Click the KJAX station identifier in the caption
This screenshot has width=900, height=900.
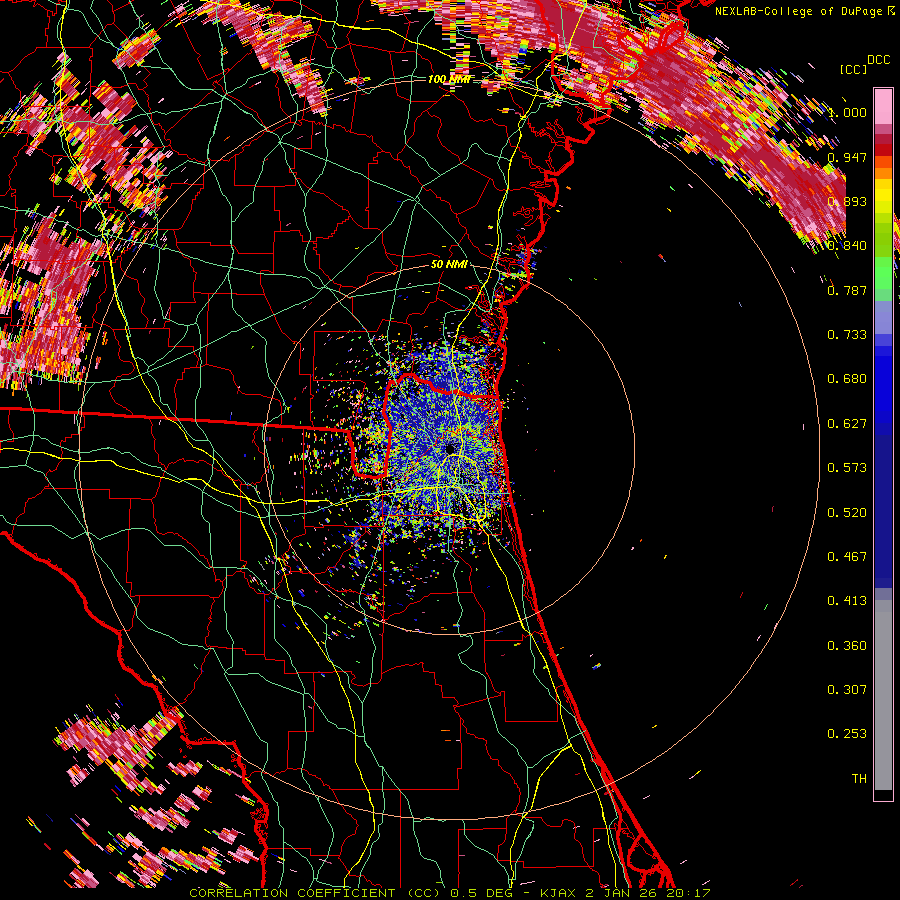[559, 893]
